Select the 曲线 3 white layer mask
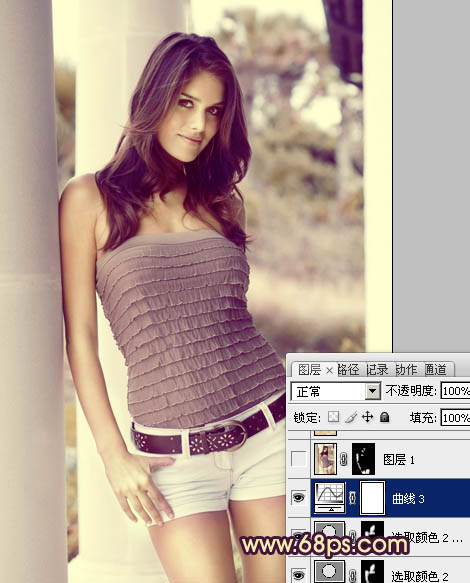 tap(373, 498)
